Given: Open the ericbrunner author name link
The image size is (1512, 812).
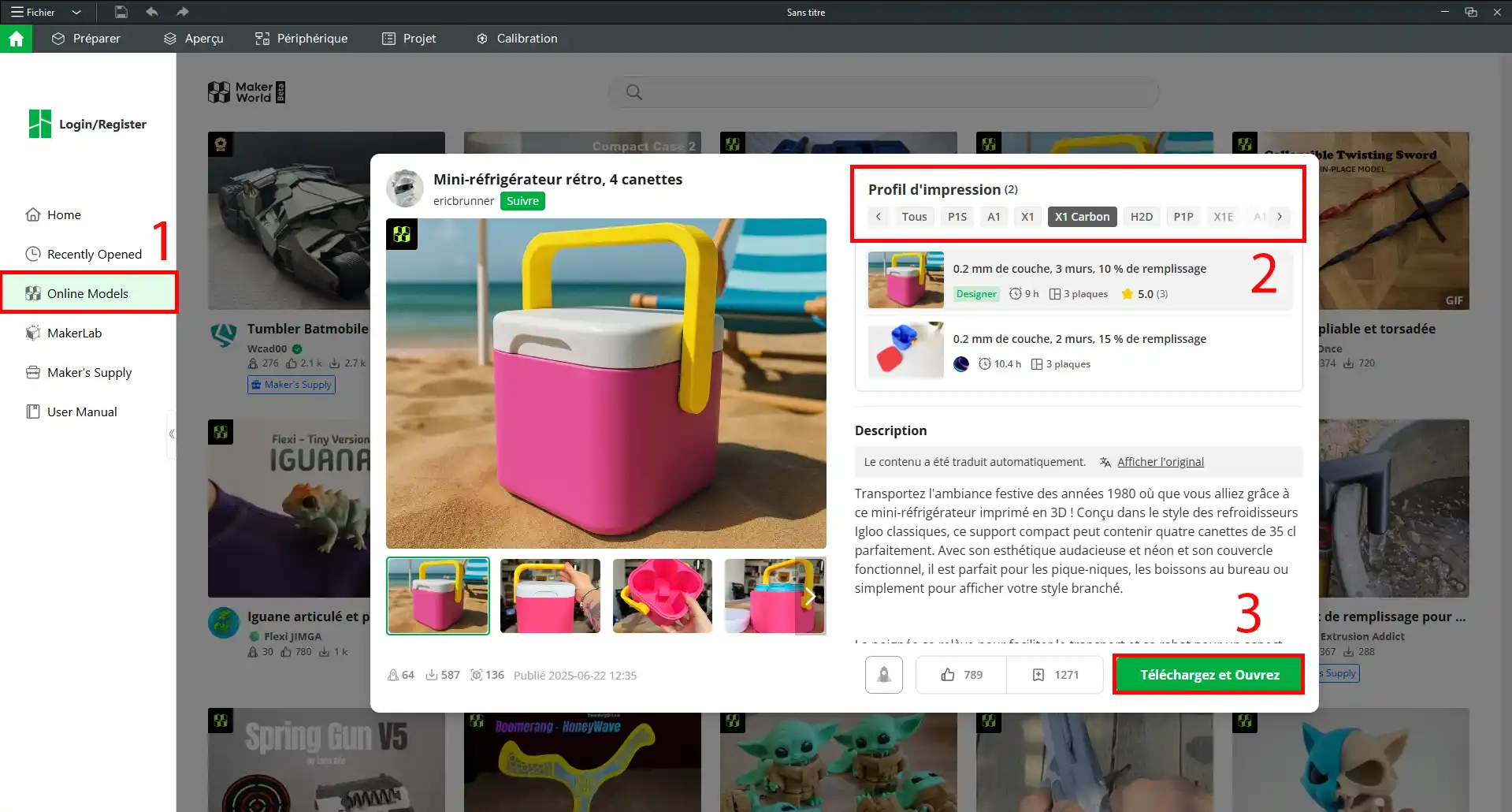Looking at the screenshot, I should click(x=463, y=201).
